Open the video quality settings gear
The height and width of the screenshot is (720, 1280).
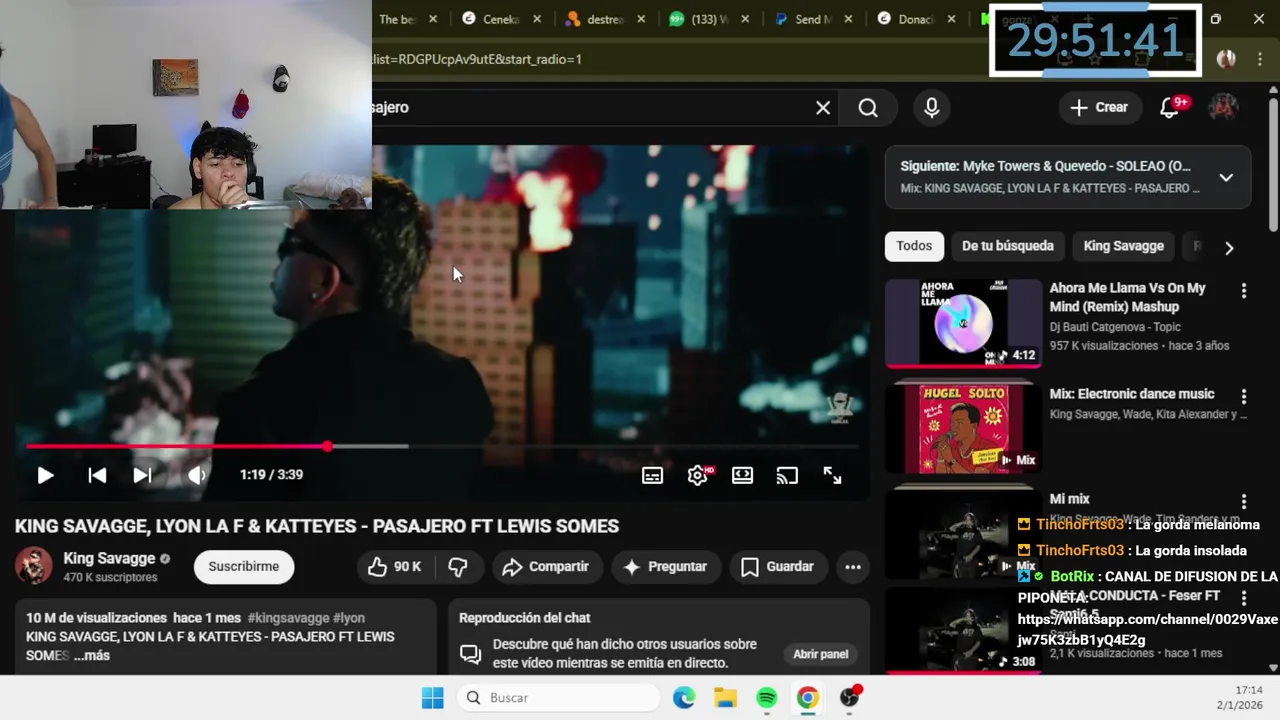698,476
